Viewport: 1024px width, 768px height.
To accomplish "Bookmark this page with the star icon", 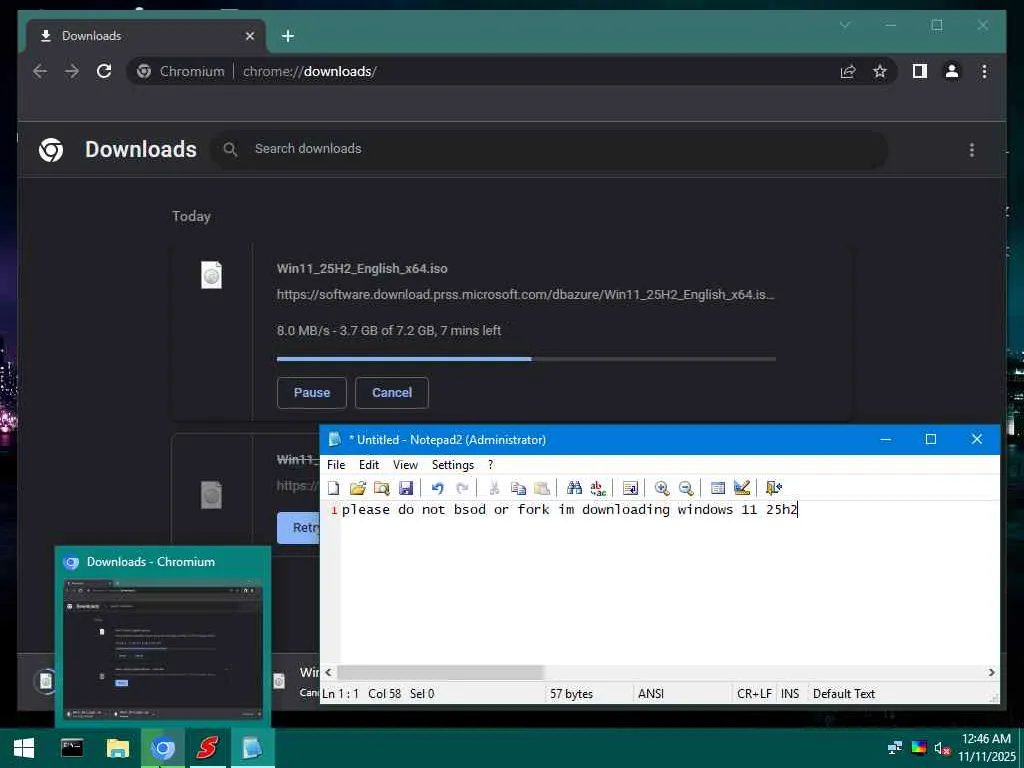I will (x=880, y=71).
